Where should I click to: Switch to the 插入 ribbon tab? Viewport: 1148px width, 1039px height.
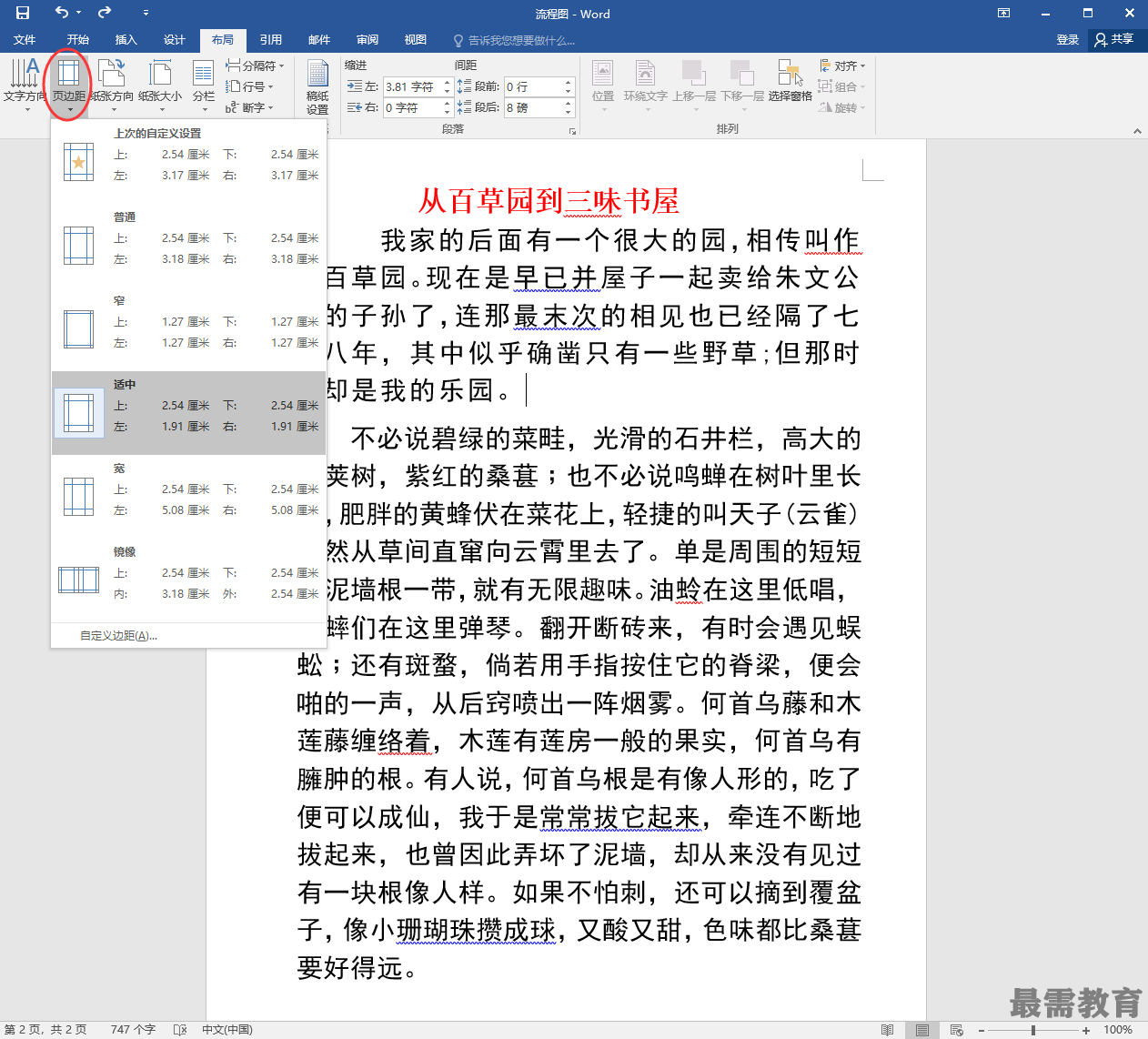click(126, 40)
